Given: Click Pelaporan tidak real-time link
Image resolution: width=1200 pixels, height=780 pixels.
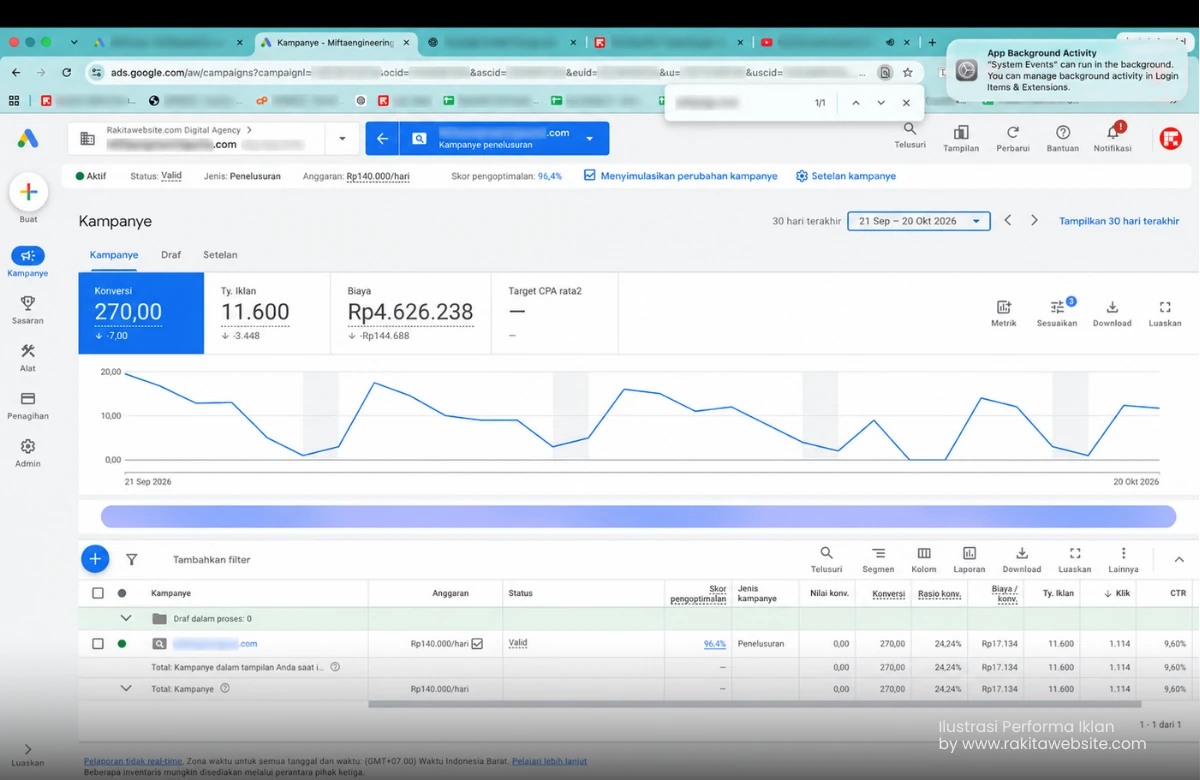Looking at the screenshot, I should pyautogui.click(x=133, y=761).
